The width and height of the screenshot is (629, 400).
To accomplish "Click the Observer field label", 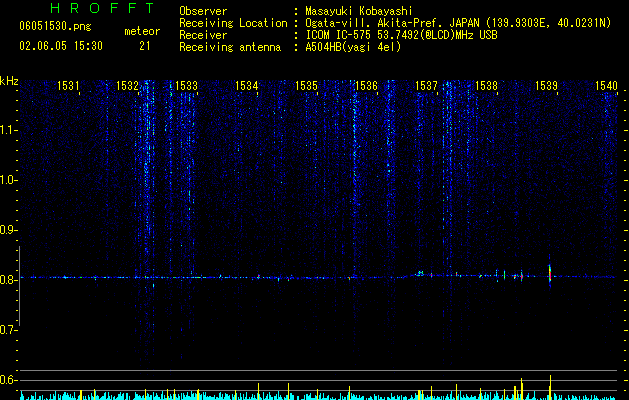I will [x=203, y=11].
